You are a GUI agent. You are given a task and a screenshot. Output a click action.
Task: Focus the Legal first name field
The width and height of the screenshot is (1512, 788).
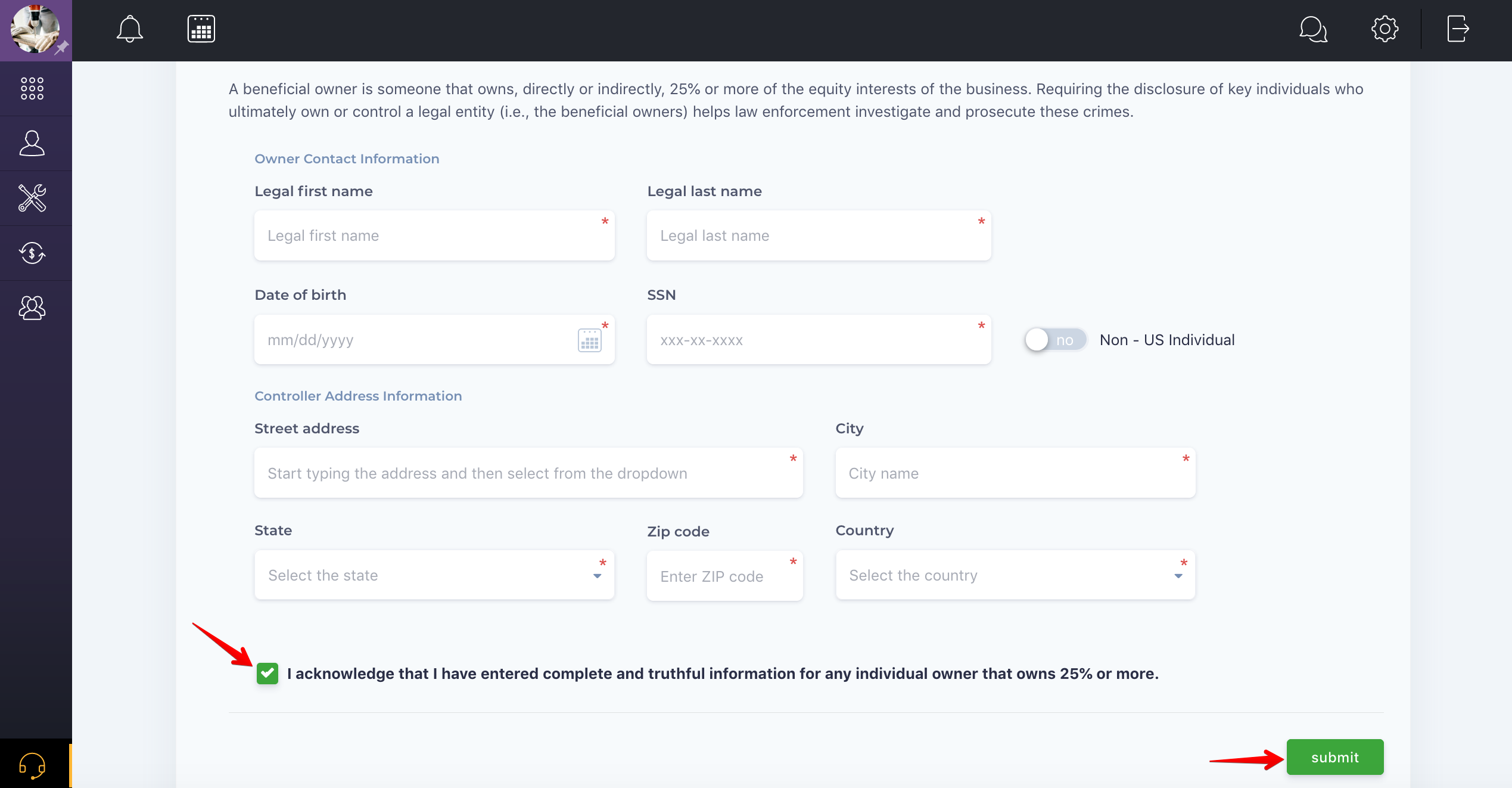pyautogui.click(x=434, y=235)
